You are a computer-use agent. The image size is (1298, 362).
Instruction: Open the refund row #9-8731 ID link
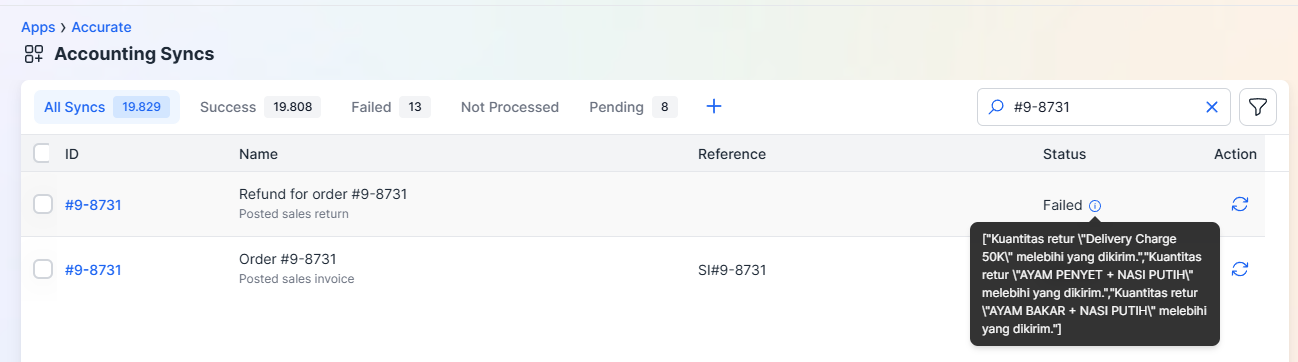(x=93, y=205)
